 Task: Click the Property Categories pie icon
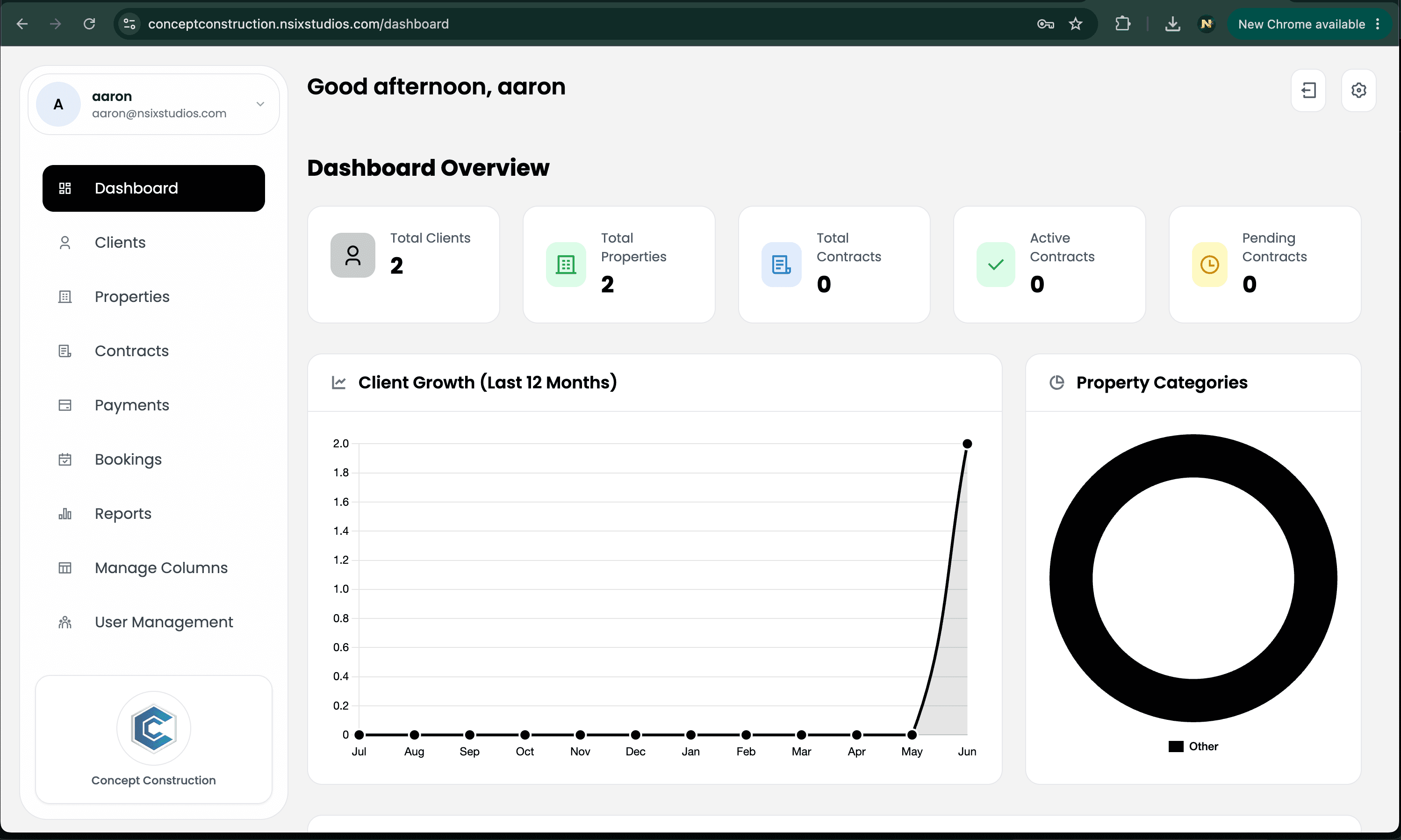coord(1056,383)
